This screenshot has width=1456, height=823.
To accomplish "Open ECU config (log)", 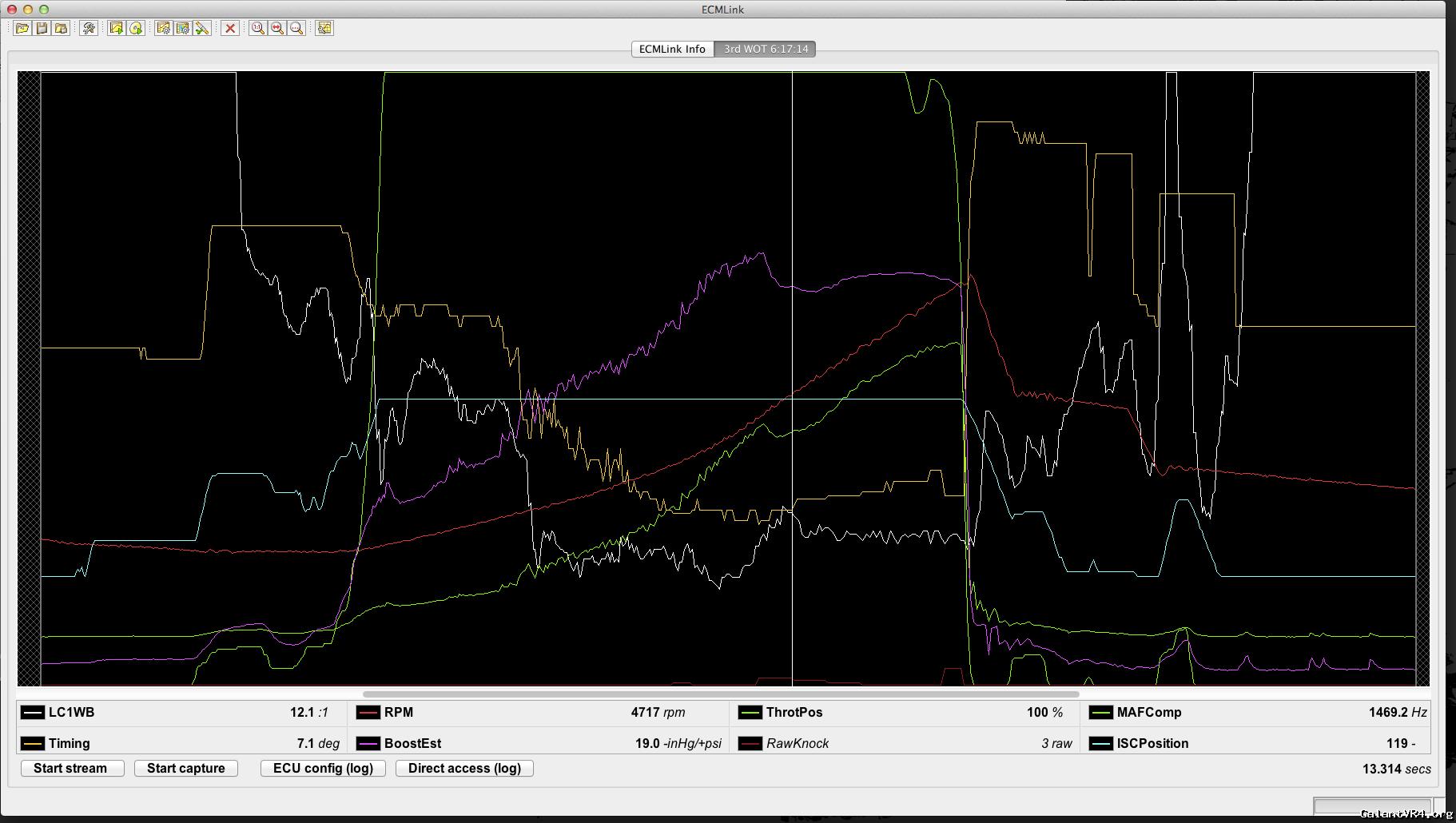I will coord(323,768).
